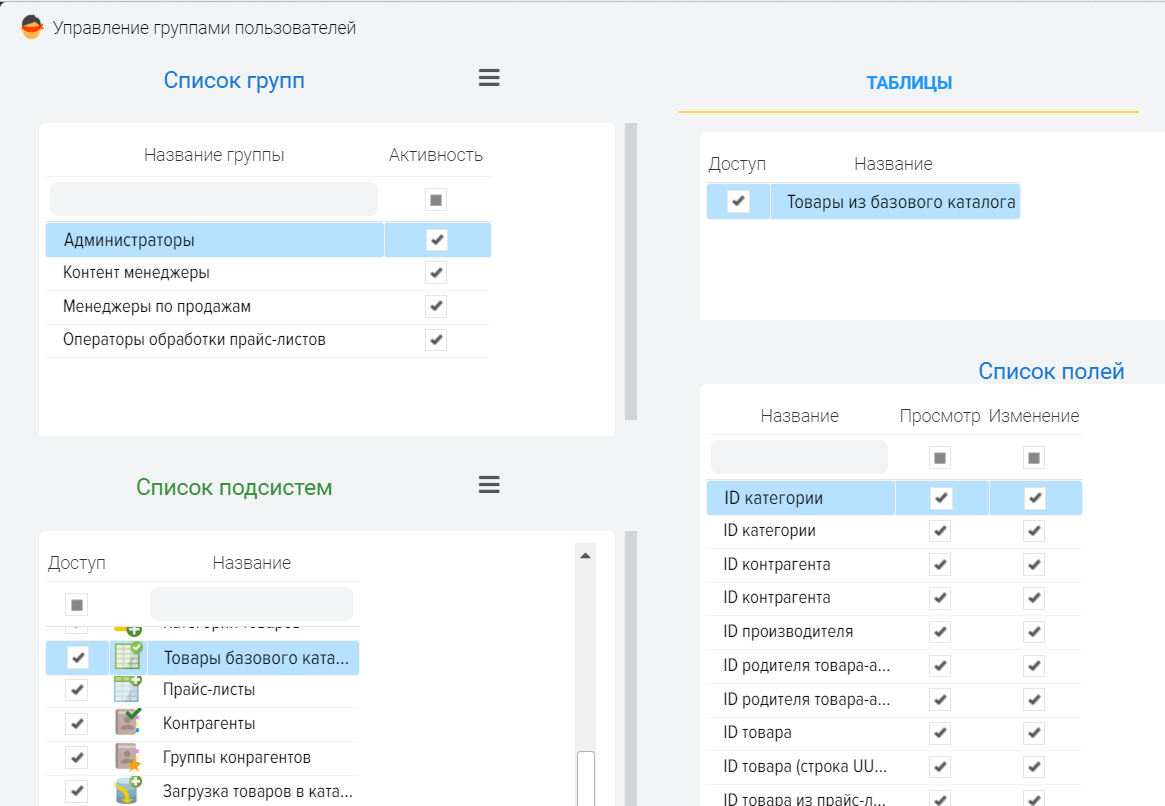Select the Операторы обработки прайс-листов group
This screenshot has width=1165, height=806.
click(194, 340)
